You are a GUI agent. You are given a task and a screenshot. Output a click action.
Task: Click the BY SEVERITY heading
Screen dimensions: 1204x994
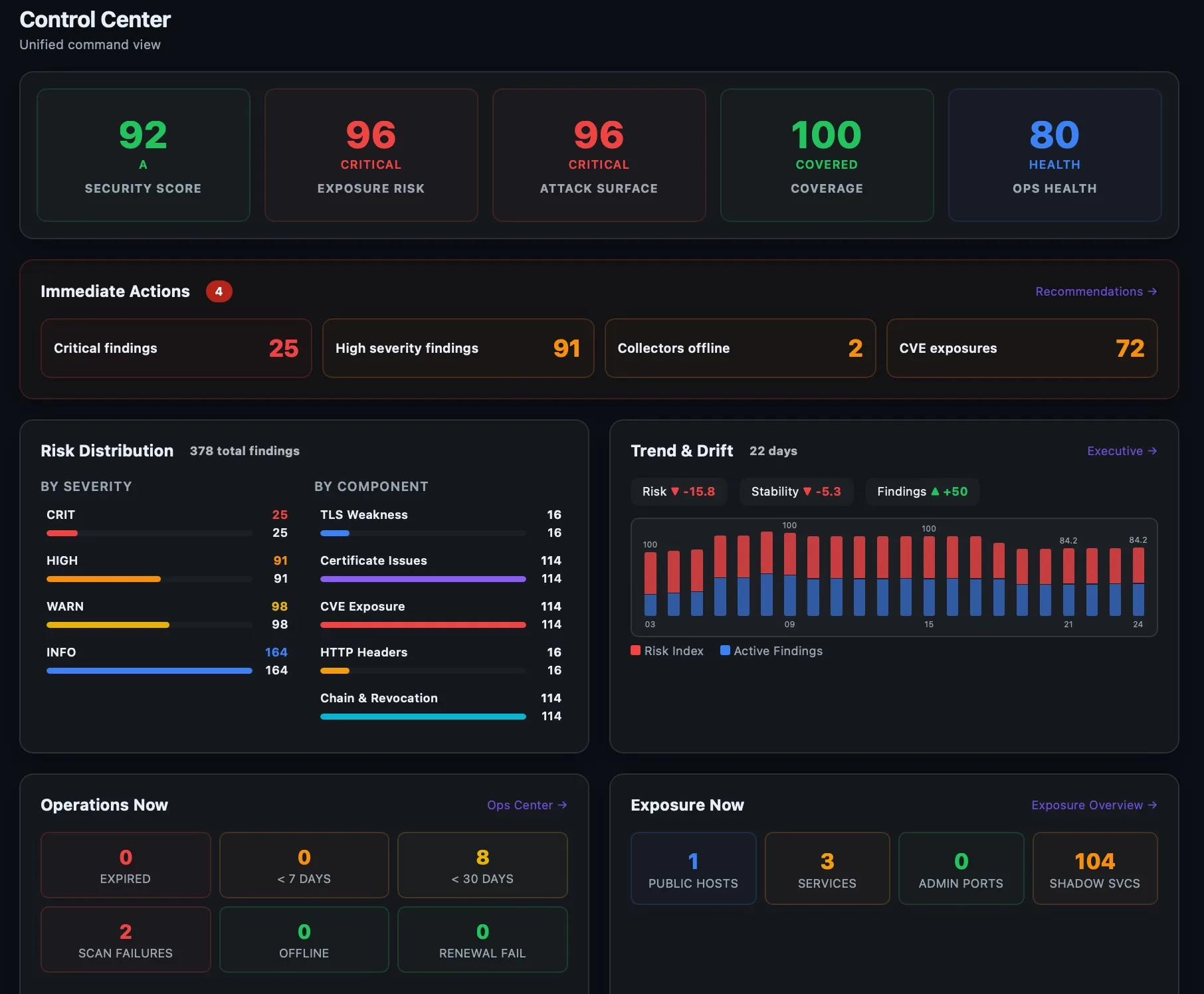point(86,486)
